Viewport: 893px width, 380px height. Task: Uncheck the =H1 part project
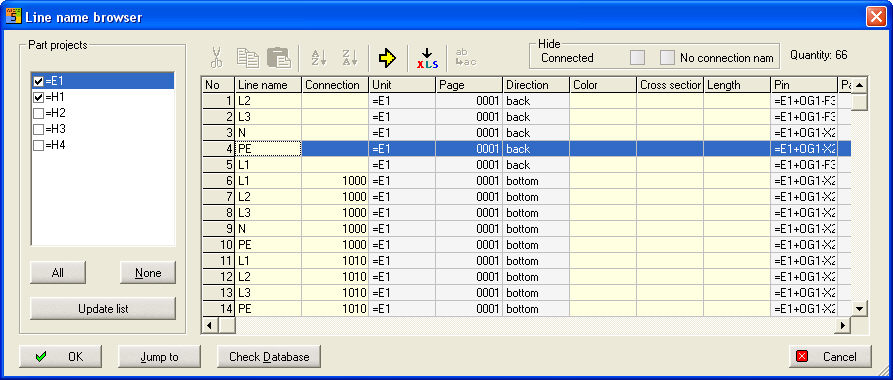pos(39,97)
